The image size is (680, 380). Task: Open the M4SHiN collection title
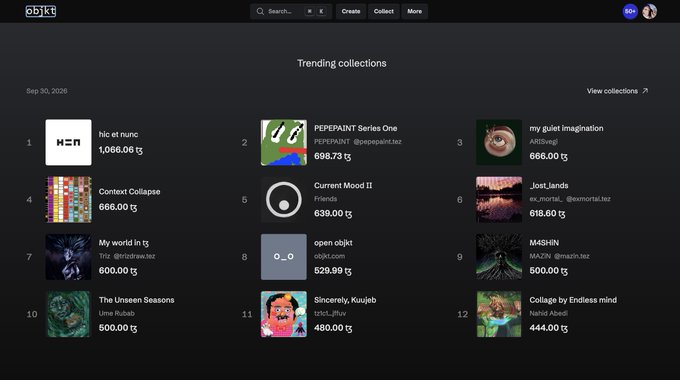click(x=544, y=243)
